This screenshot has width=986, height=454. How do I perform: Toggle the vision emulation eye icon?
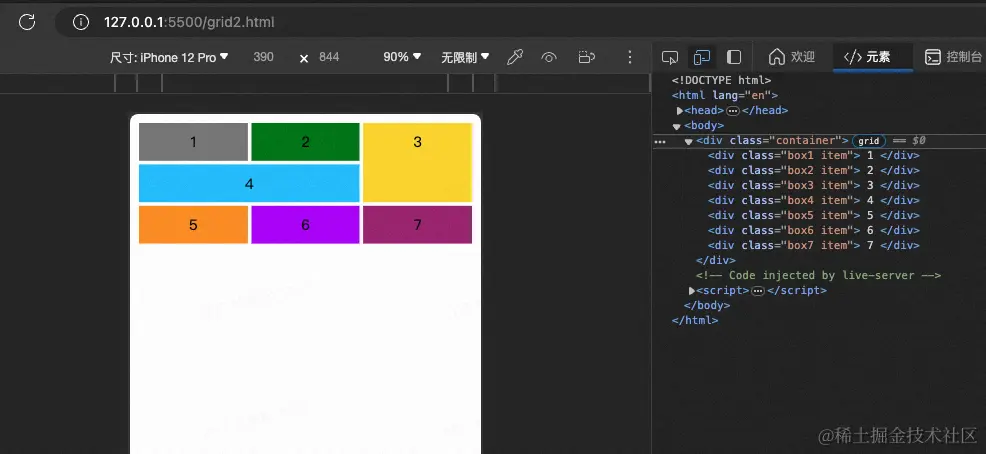click(x=549, y=57)
